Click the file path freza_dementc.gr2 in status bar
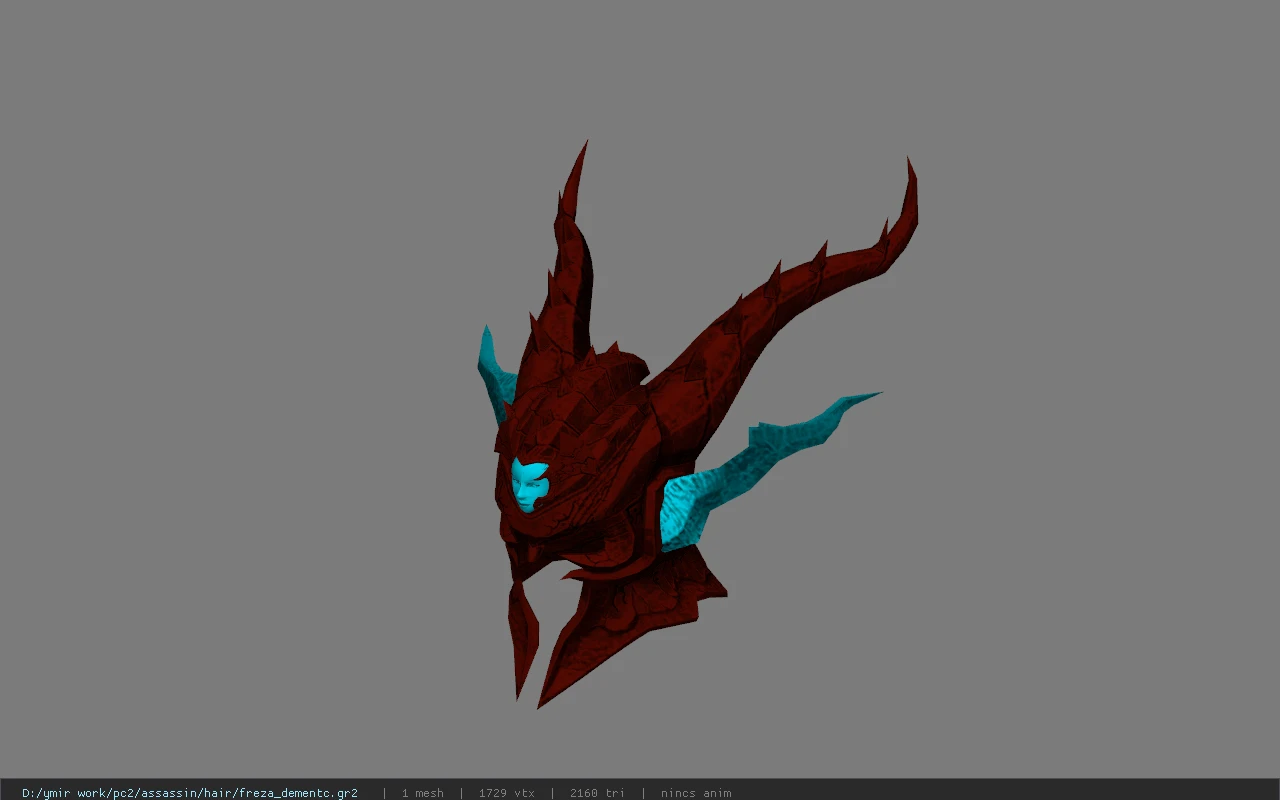The height and width of the screenshot is (800, 1280). click(190, 793)
